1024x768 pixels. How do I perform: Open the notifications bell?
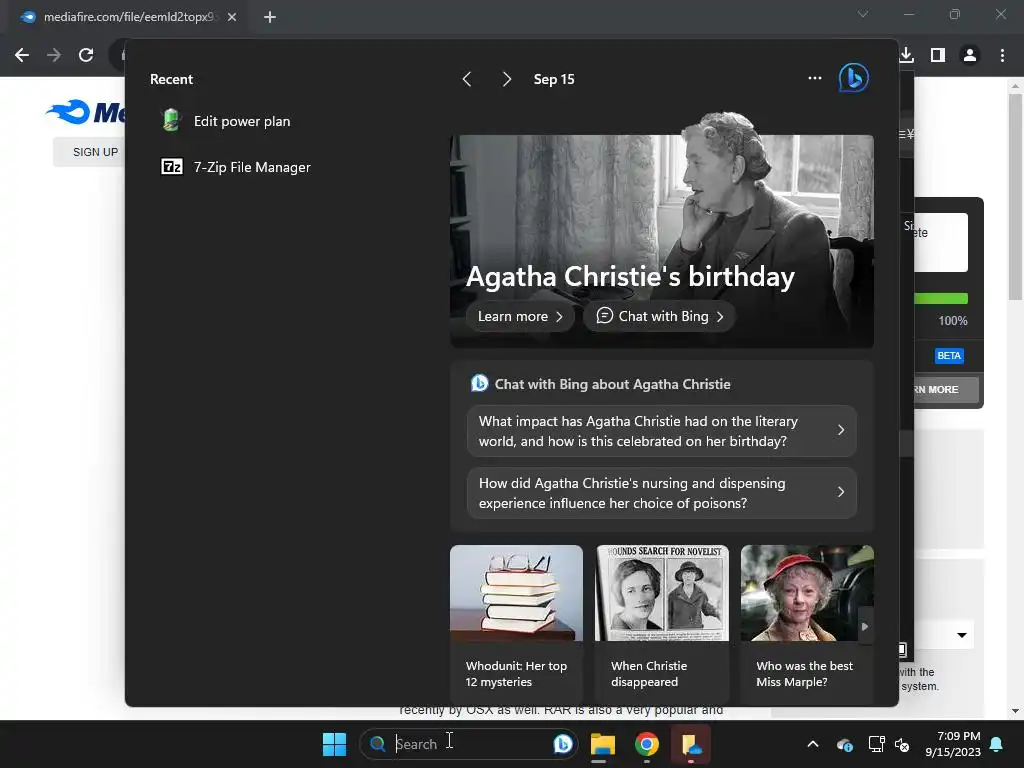[997, 744]
